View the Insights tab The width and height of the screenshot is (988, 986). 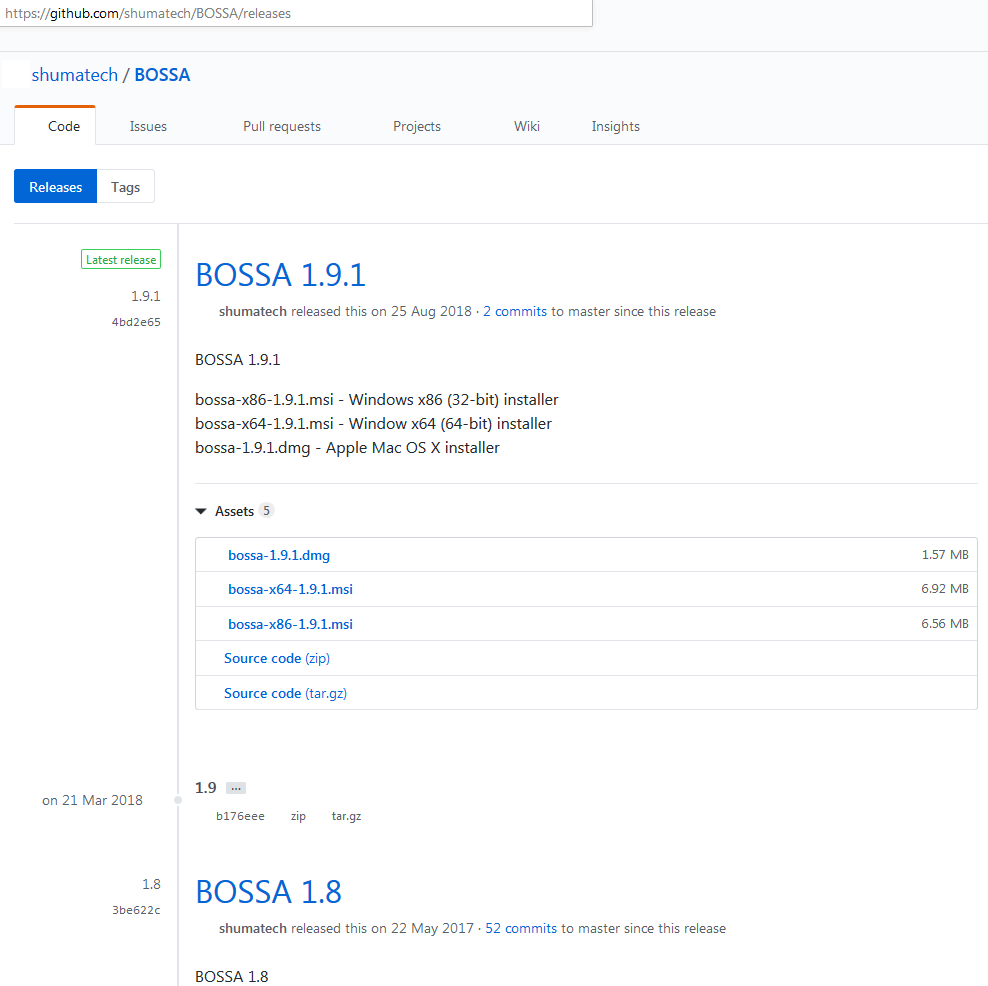pyautogui.click(x=616, y=126)
